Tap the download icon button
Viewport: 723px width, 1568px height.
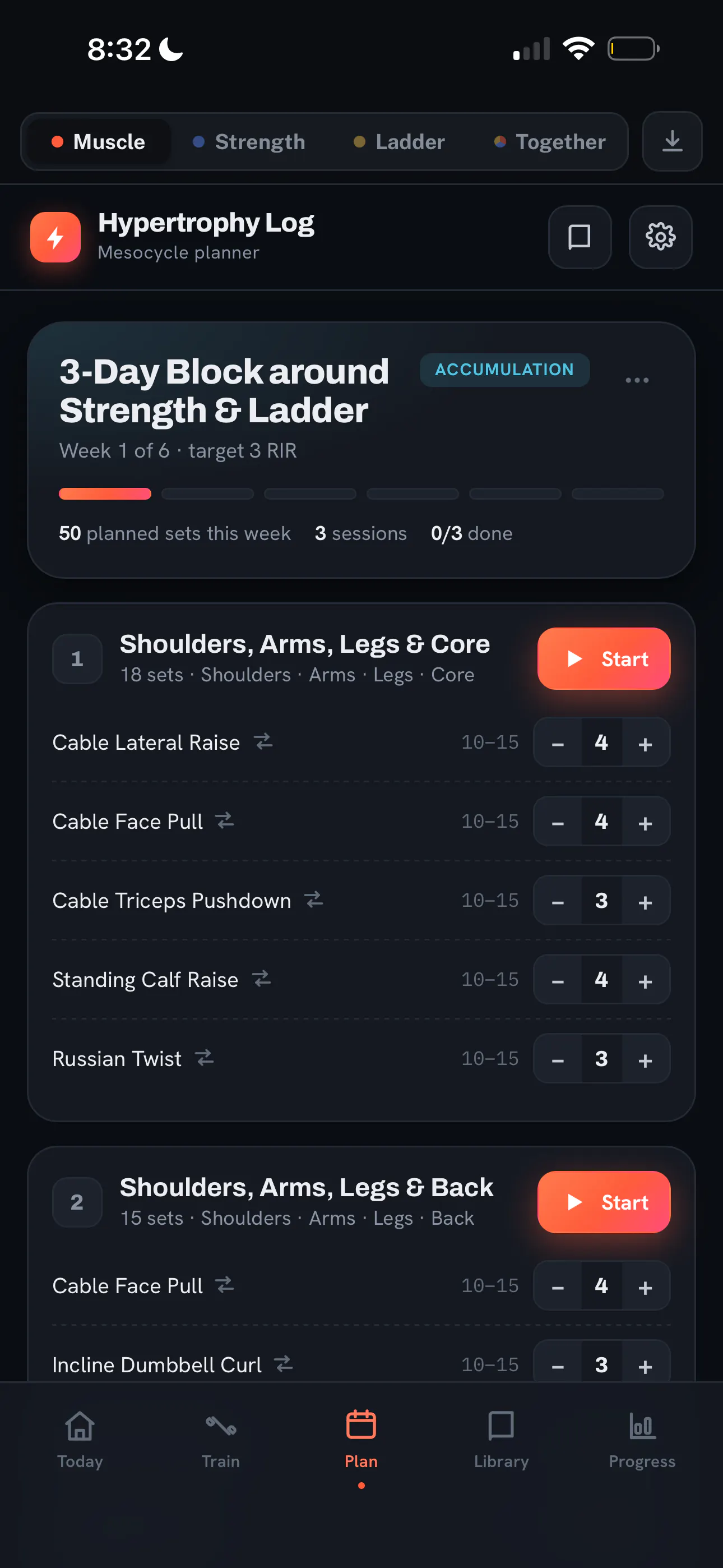tap(672, 141)
